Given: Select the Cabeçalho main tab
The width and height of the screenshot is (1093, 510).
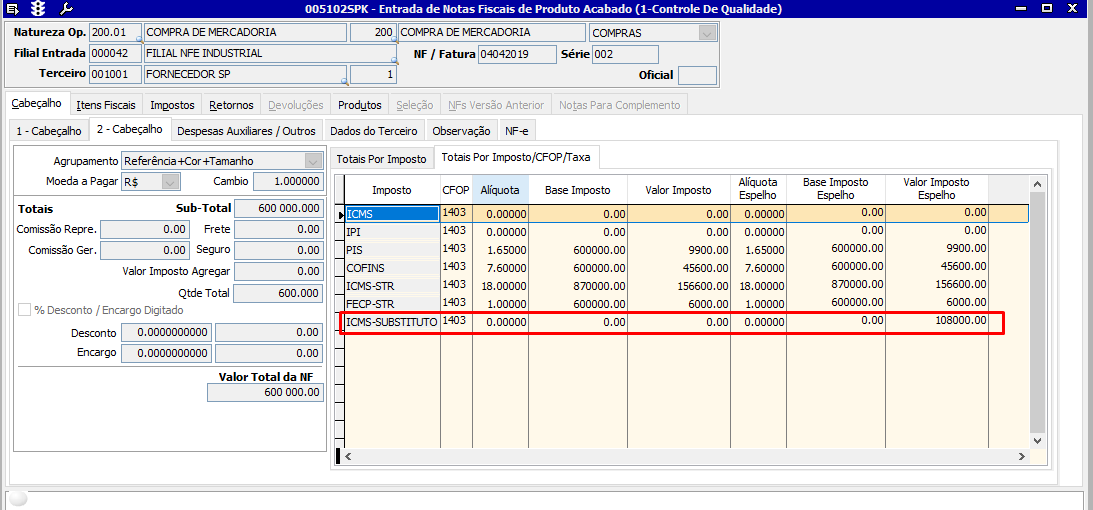Looking at the screenshot, I should coord(37,103).
